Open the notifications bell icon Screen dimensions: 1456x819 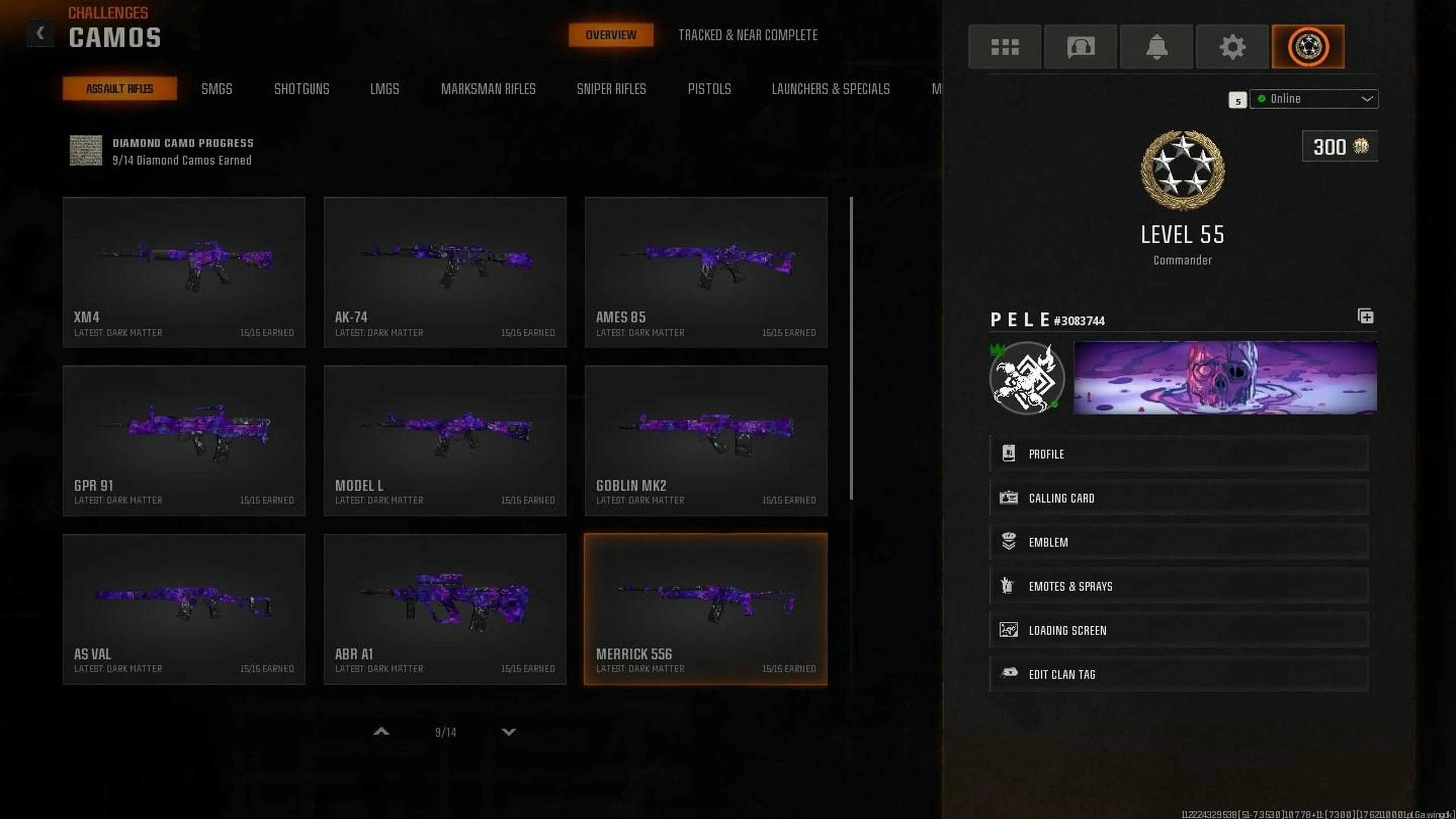tap(1157, 46)
